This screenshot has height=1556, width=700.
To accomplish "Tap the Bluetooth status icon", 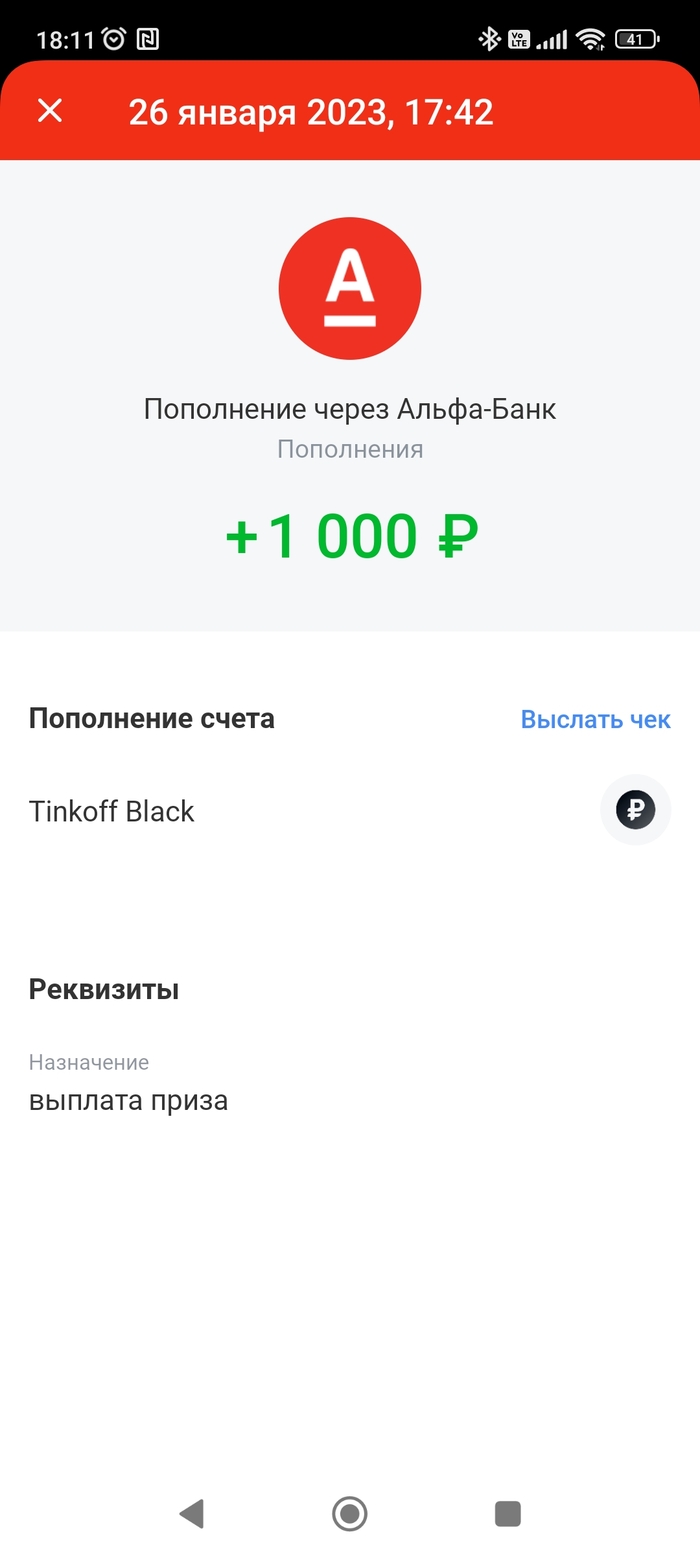I will click(x=489, y=39).
